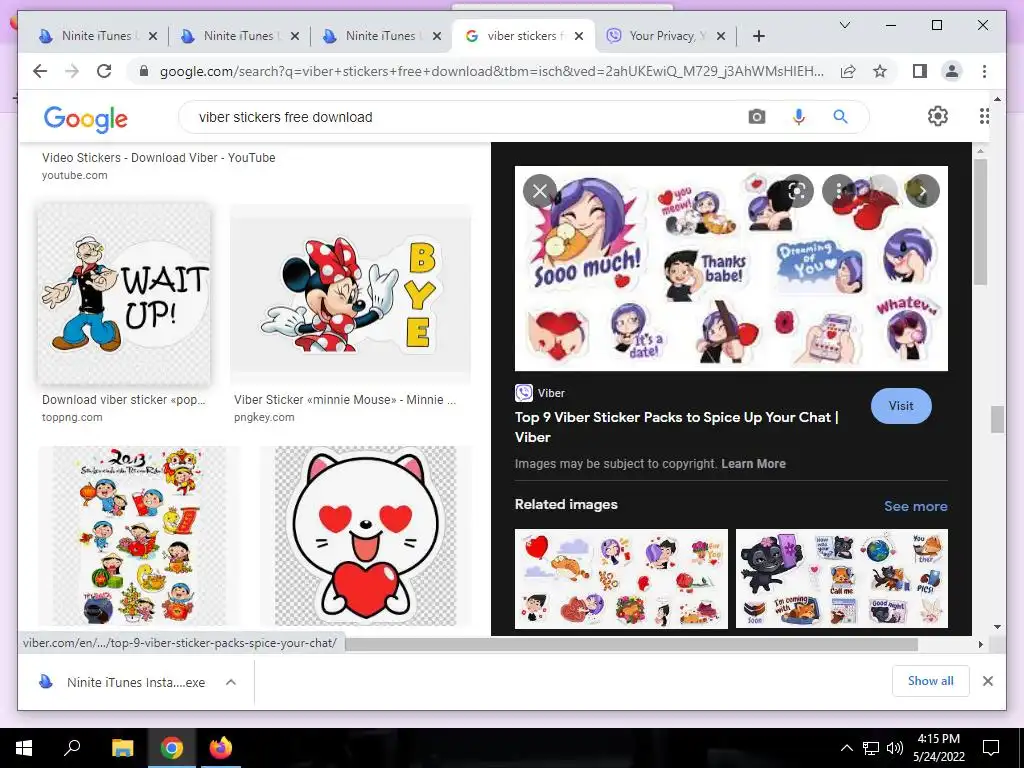The height and width of the screenshot is (768, 1024).
Task: Open preview image more options dots
Action: pyautogui.click(x=839, y=191)
